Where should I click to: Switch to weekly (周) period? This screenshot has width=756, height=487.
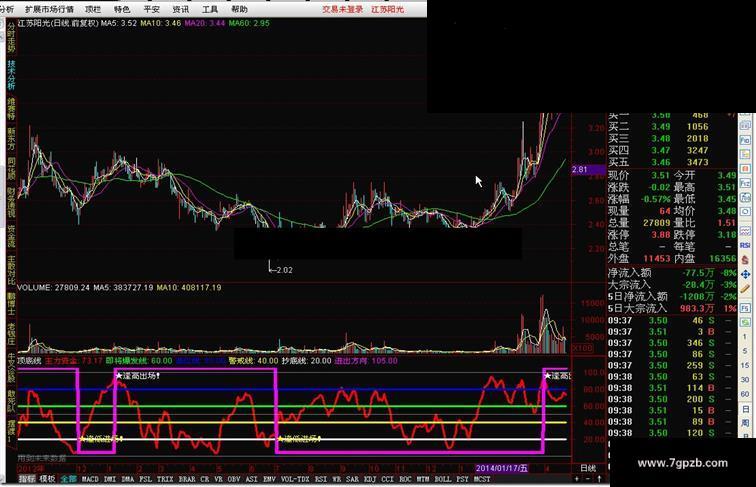tap(745, 422)
